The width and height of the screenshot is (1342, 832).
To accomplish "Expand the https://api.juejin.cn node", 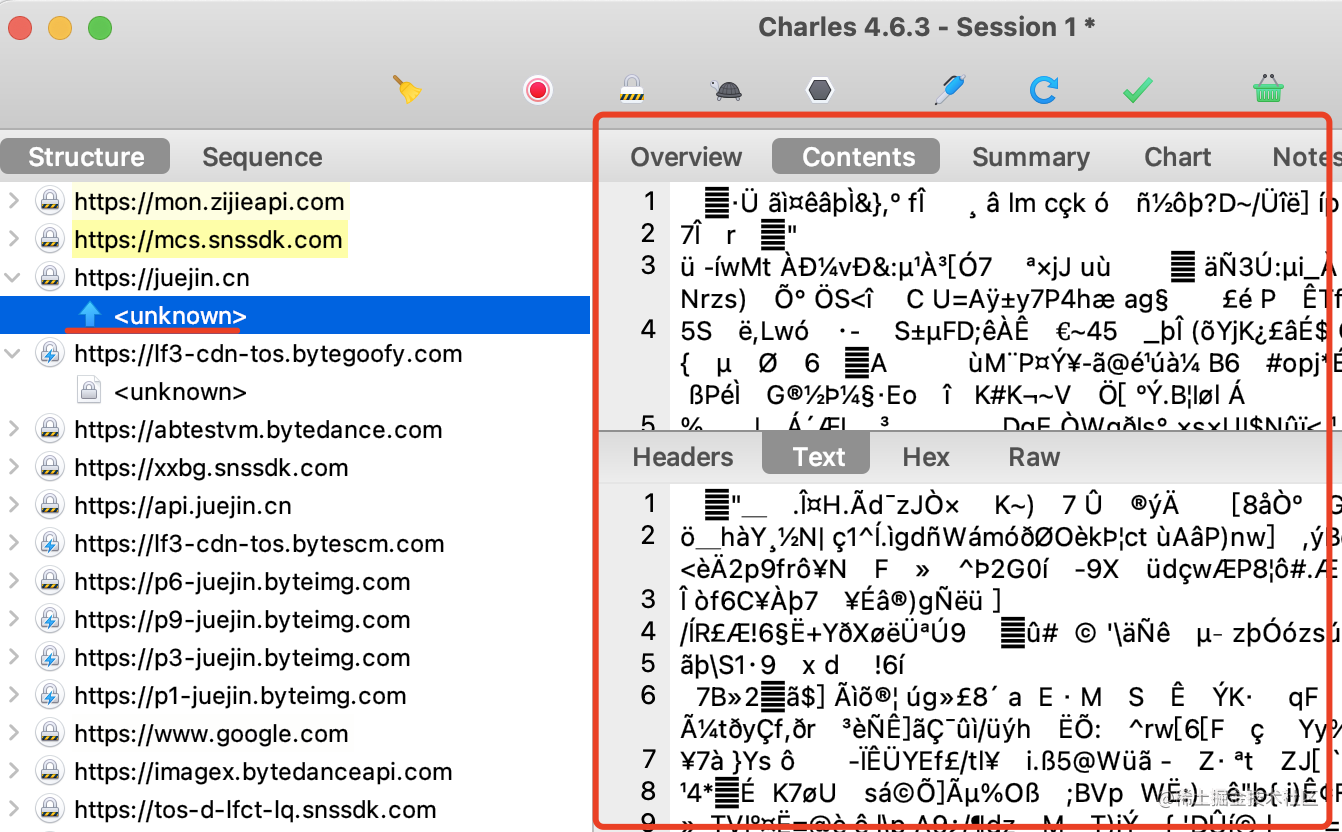I will coord(14,505).
